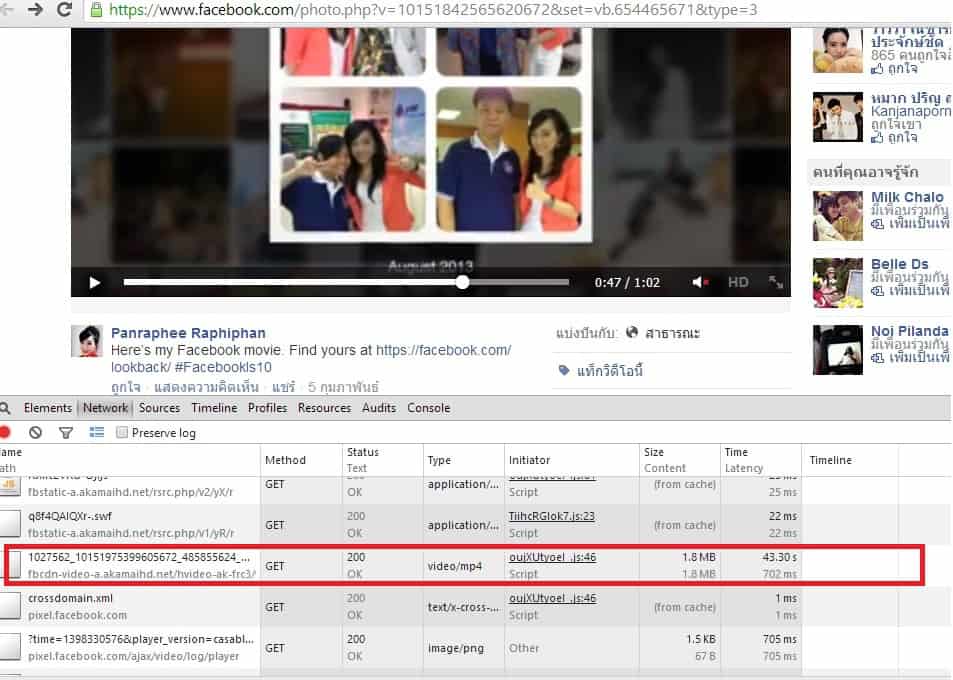Click the Timeline column header
This screenshot has width=953, height=680.
pyautogui.click(x=830, y=460)
